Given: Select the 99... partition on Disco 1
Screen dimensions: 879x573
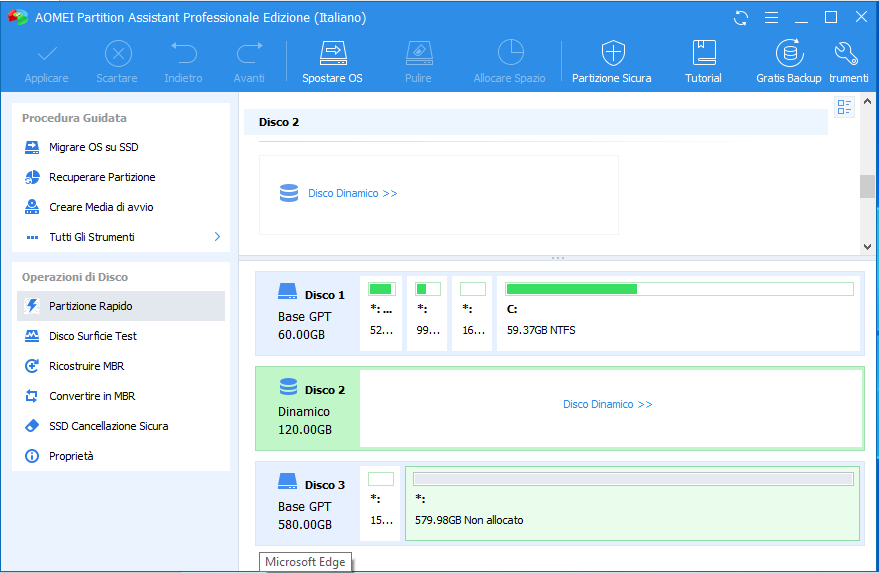Looking at the screenshot, I should [x=427, y=313].
